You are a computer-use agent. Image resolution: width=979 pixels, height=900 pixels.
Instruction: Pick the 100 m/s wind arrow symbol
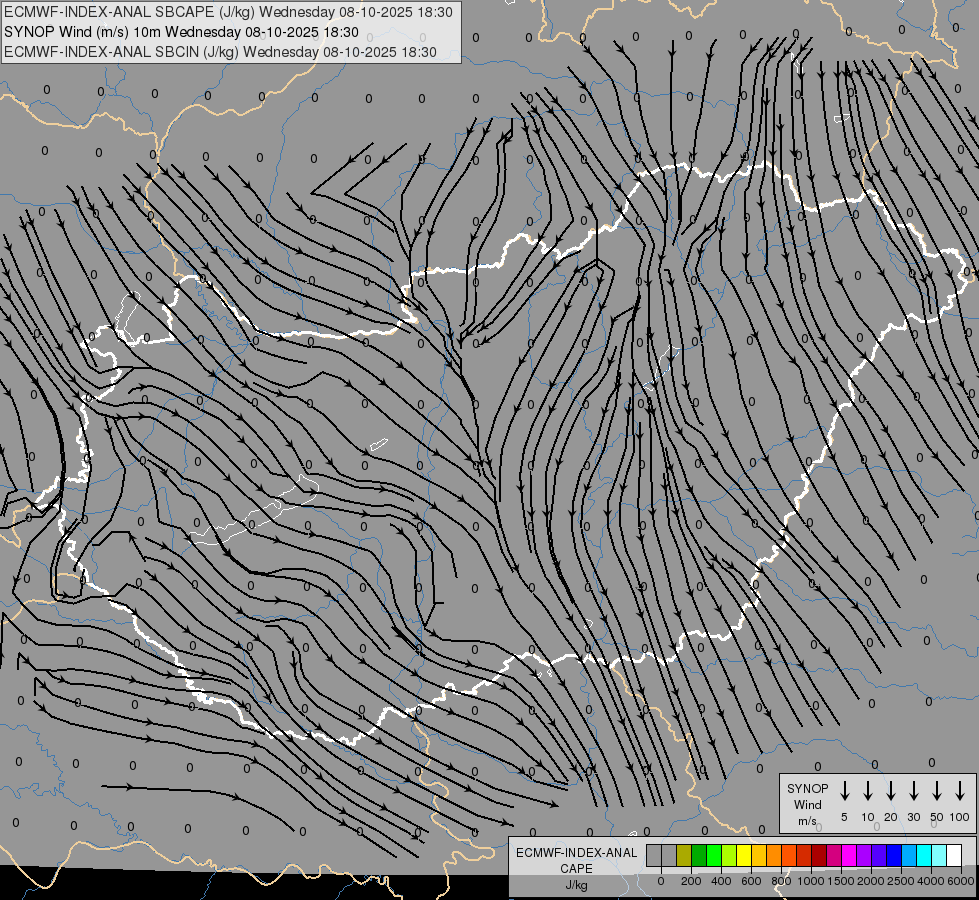[x=960, y=791]
